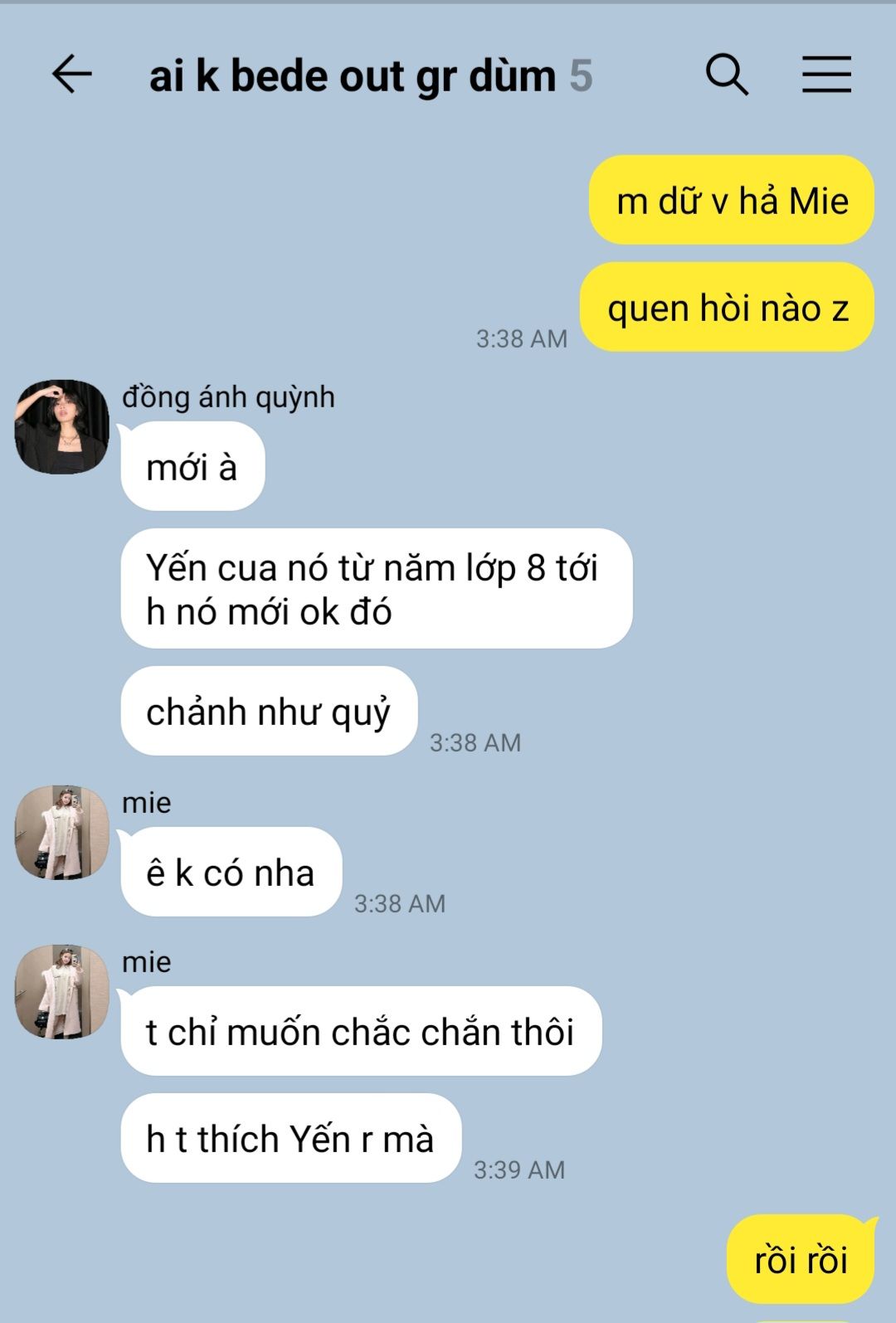The height and width of the screenshot is (1323, 896).
Task: Tap the member count number 5
Action: pos(581,76)
